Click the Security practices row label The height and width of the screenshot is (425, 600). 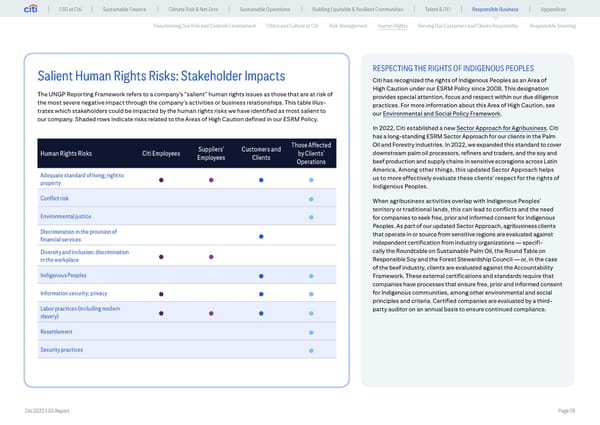pos(59,349)
